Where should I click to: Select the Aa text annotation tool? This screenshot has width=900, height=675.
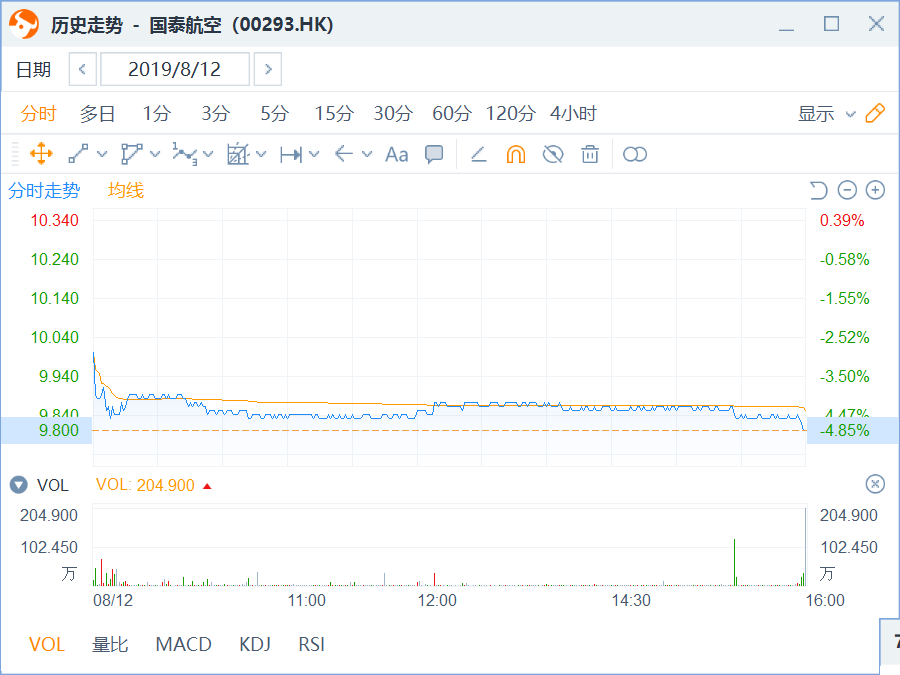click(397, 154)
